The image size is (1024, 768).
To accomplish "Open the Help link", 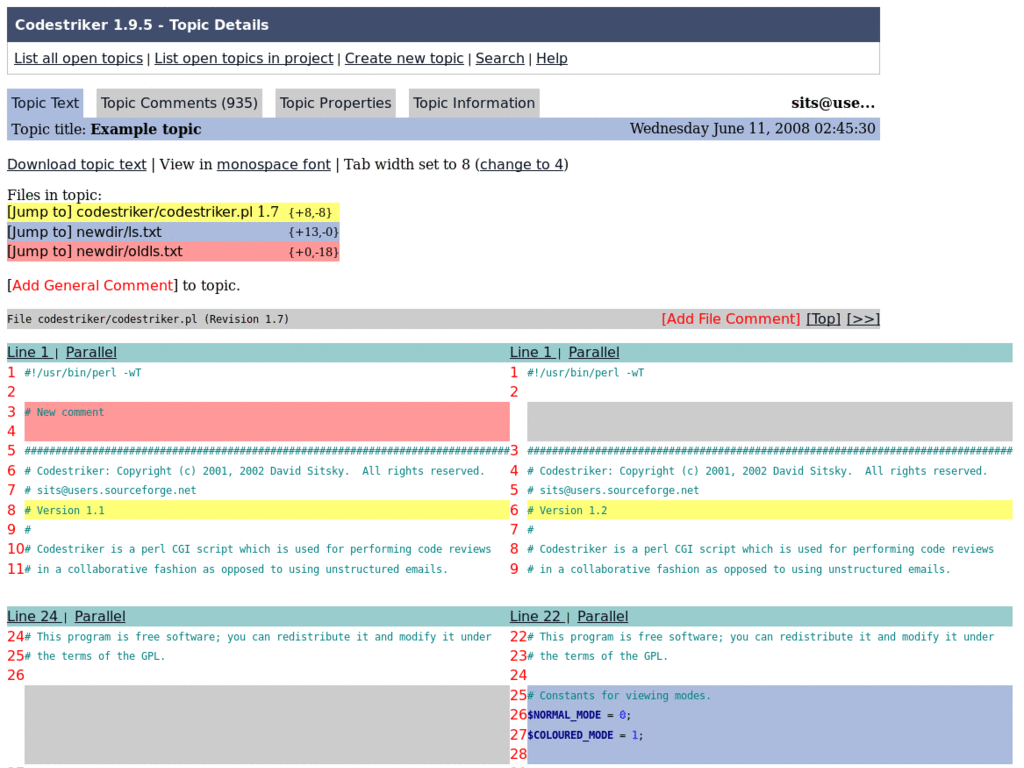I will point(552,58).
